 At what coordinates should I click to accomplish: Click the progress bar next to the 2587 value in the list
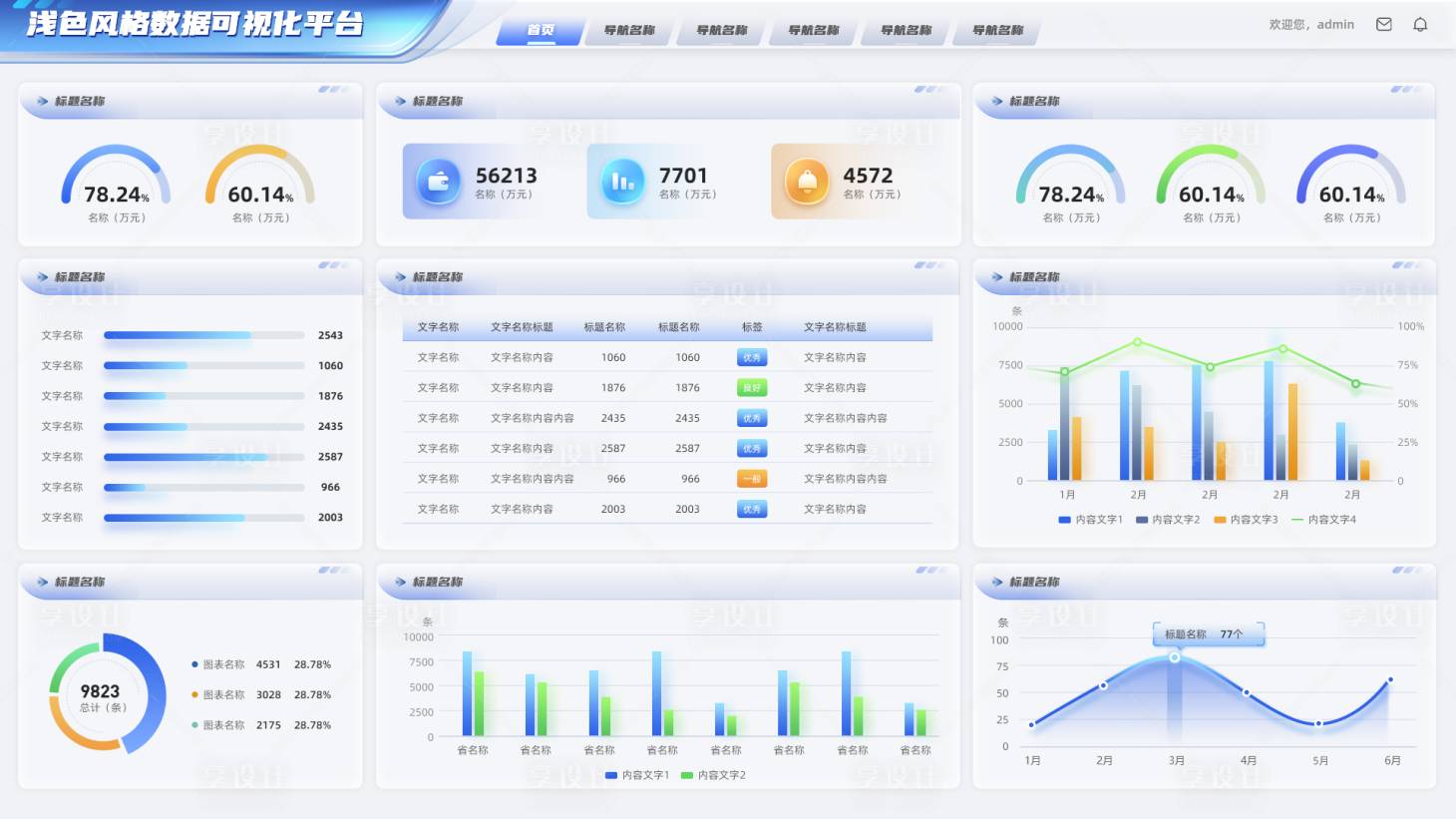coord(204,457)
